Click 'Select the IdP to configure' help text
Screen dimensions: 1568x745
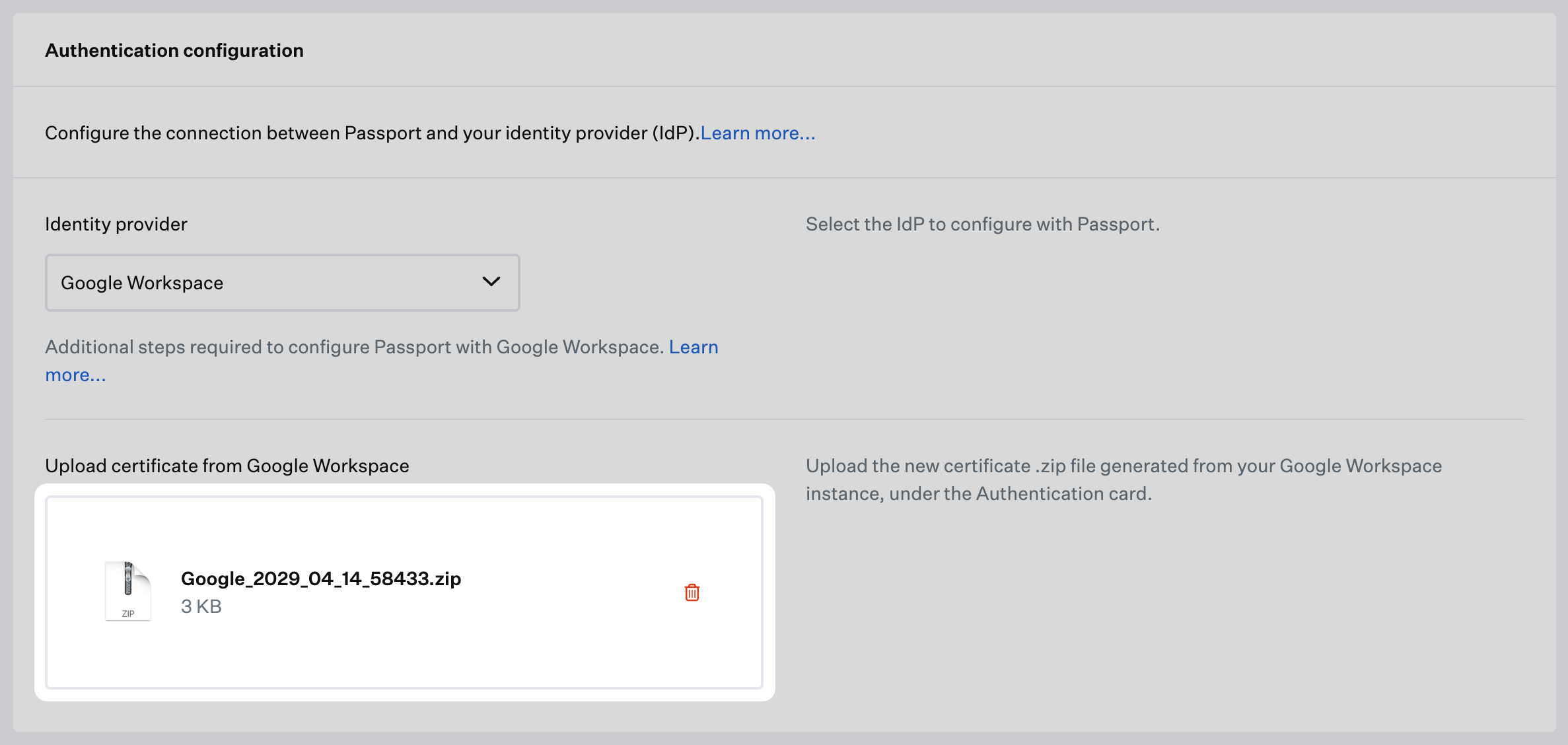983,224
